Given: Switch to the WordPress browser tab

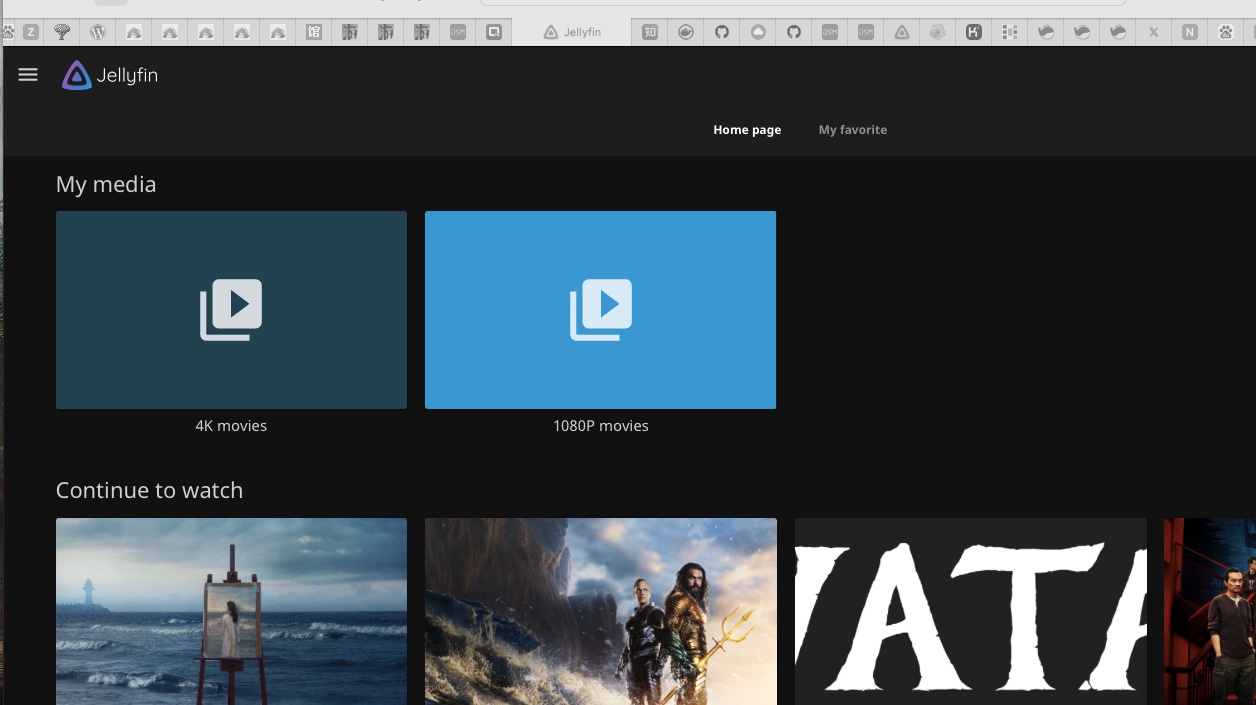Looking at the screenshot, I should tap(98, 32).
